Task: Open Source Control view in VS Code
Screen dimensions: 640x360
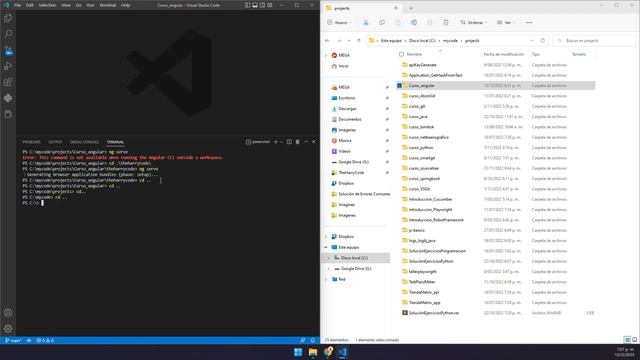Action: click(8, 51)
